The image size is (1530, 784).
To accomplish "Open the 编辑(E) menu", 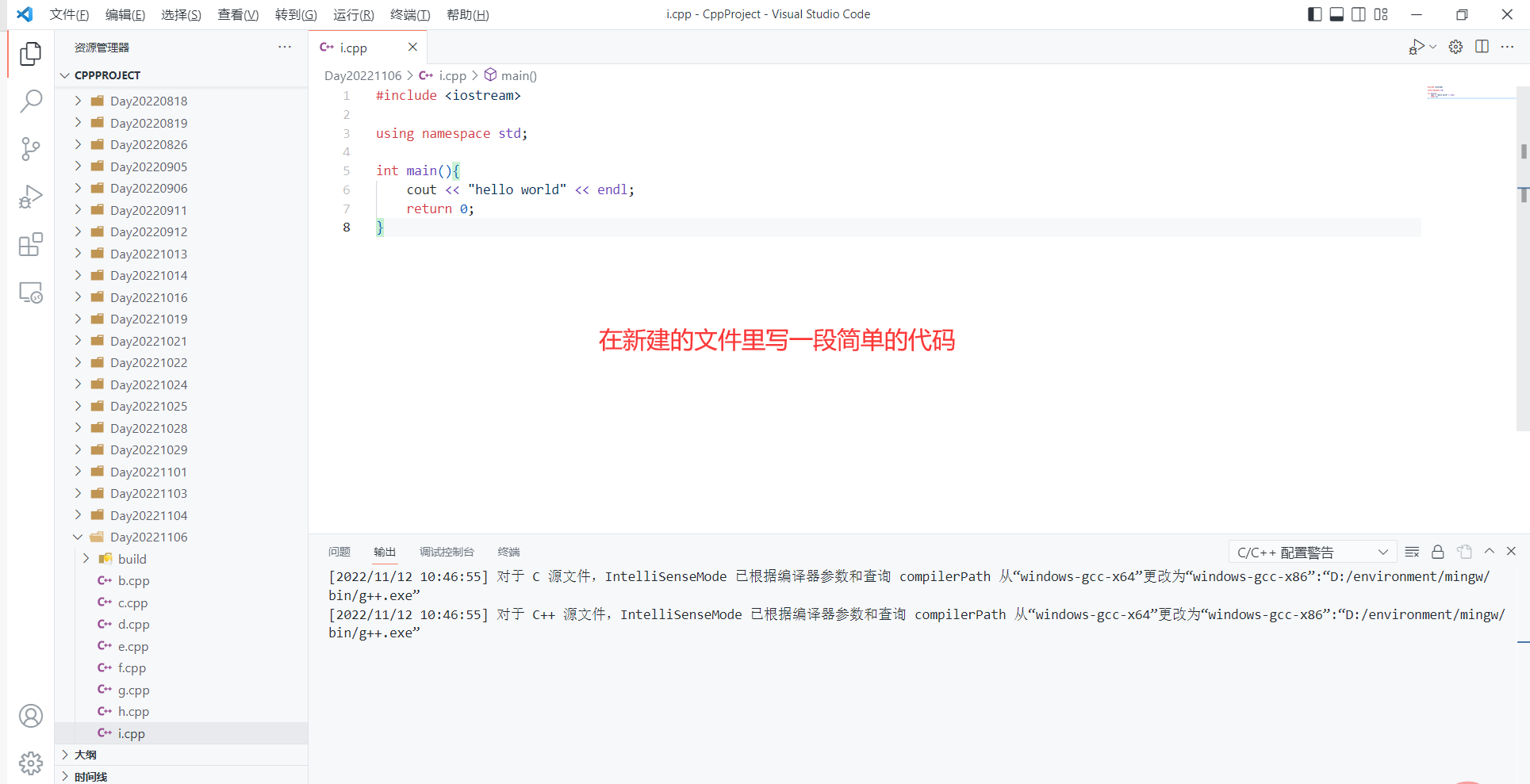I will pos(125,14).
